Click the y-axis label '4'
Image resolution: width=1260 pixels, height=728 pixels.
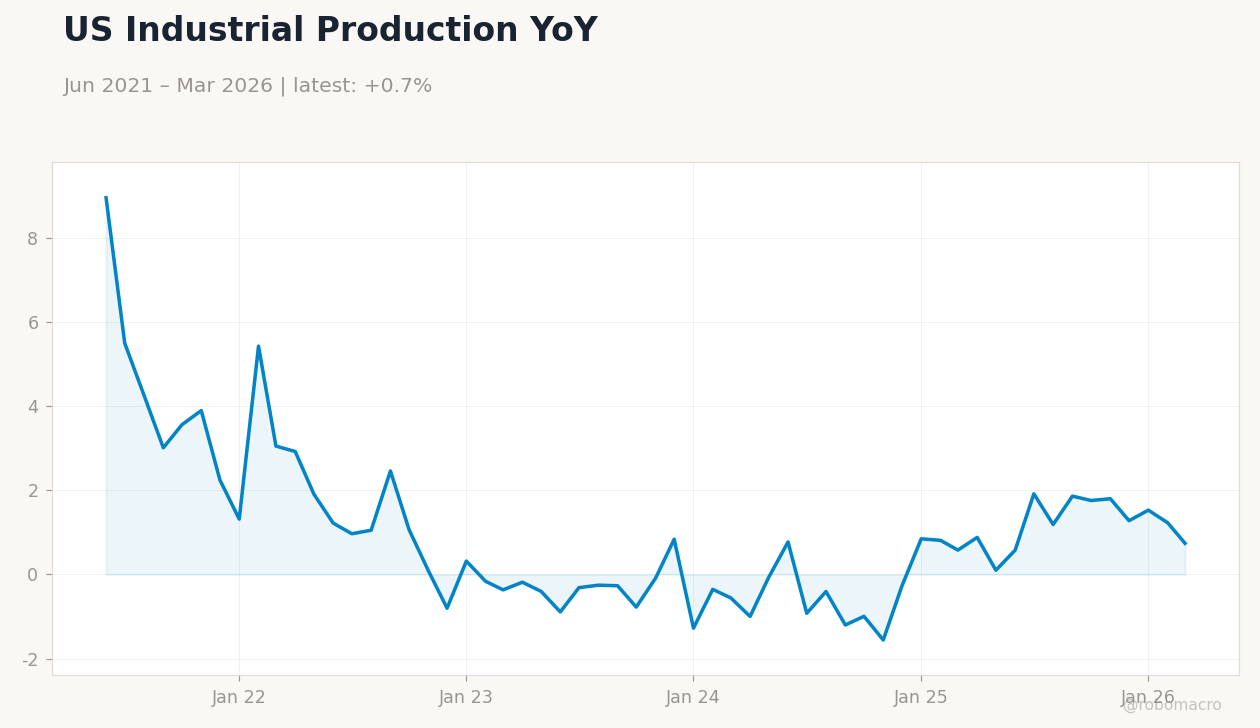point(33,407)
